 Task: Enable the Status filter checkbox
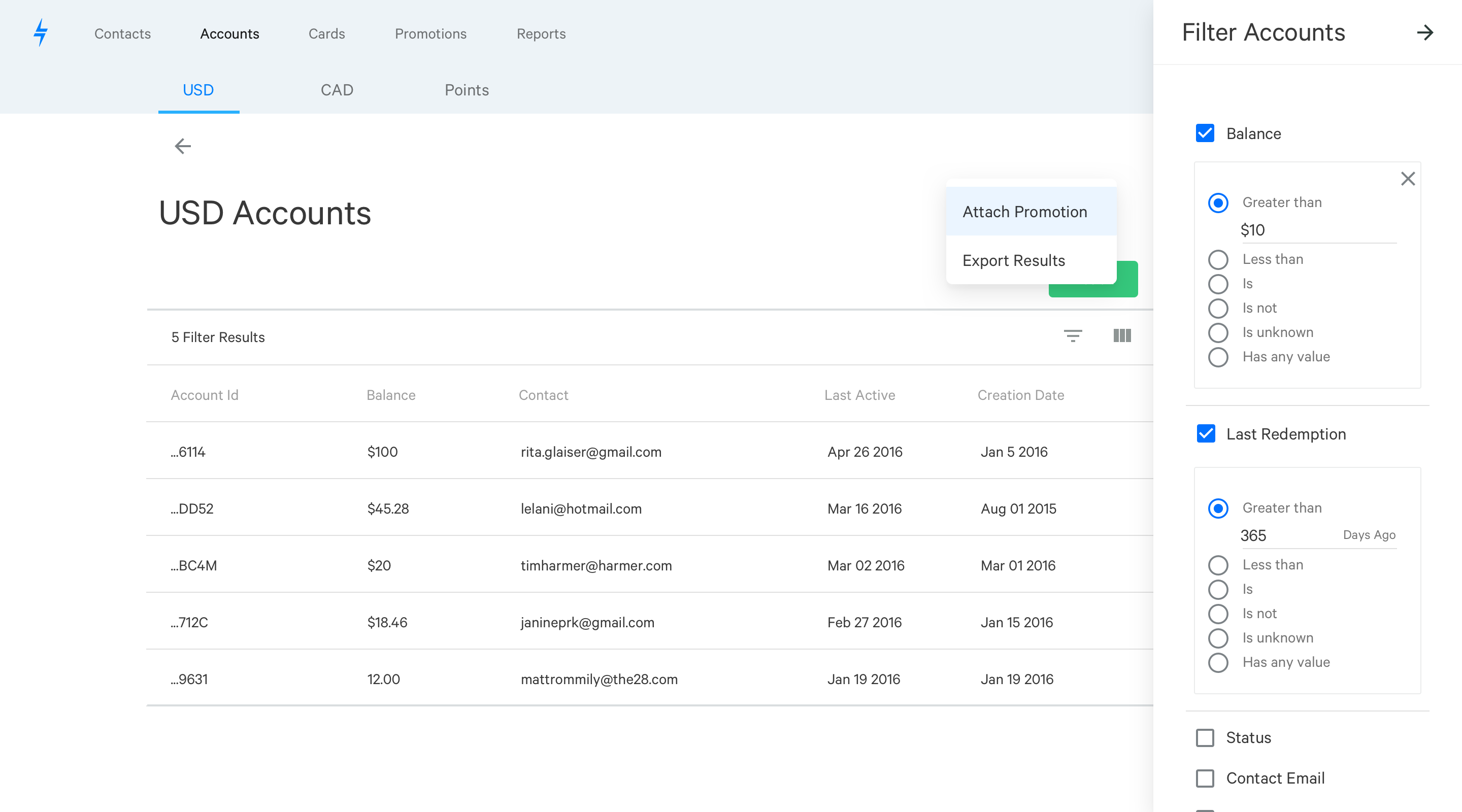click(1205, 738)
